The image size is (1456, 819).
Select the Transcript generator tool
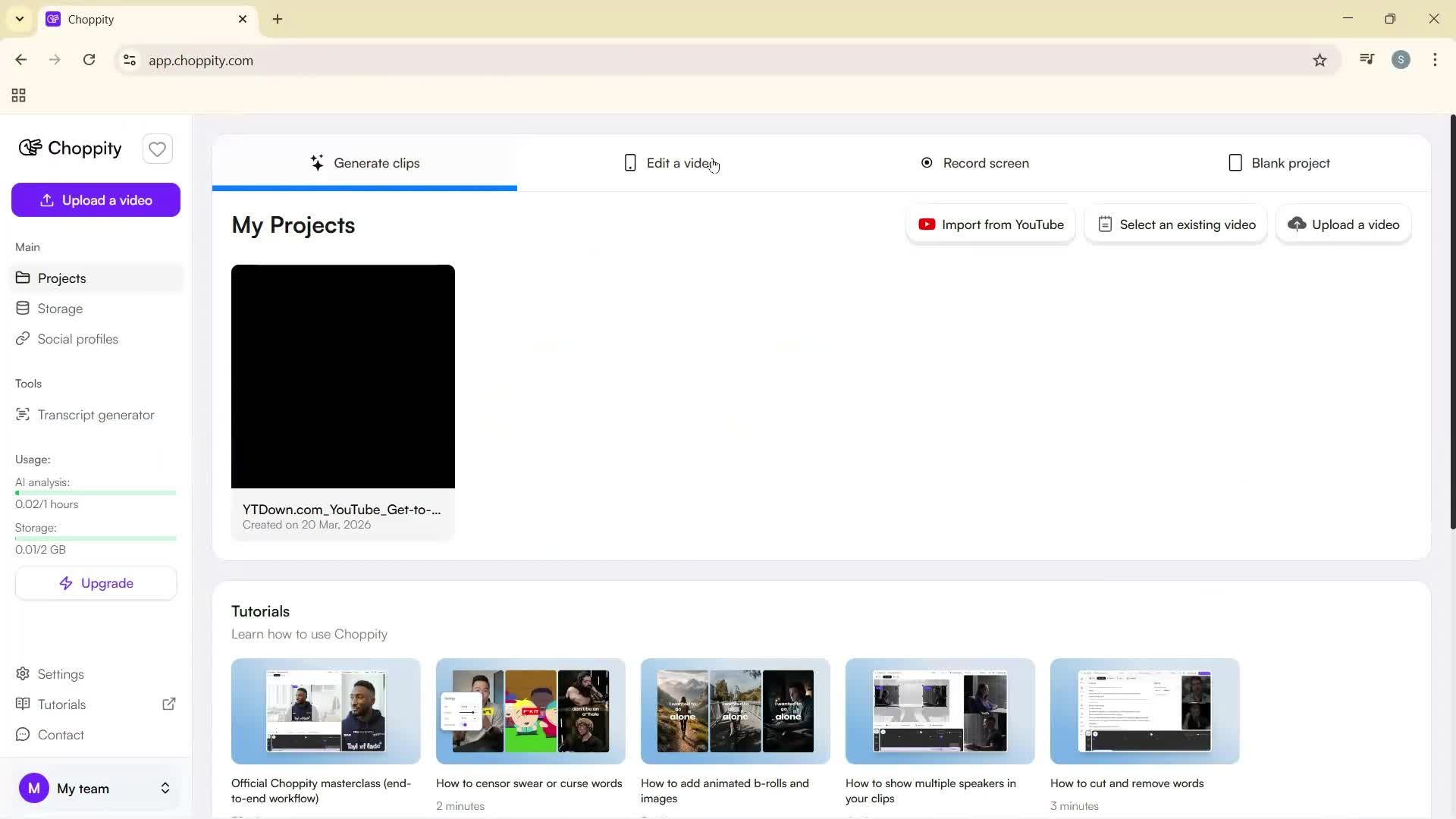click(95, 414)
